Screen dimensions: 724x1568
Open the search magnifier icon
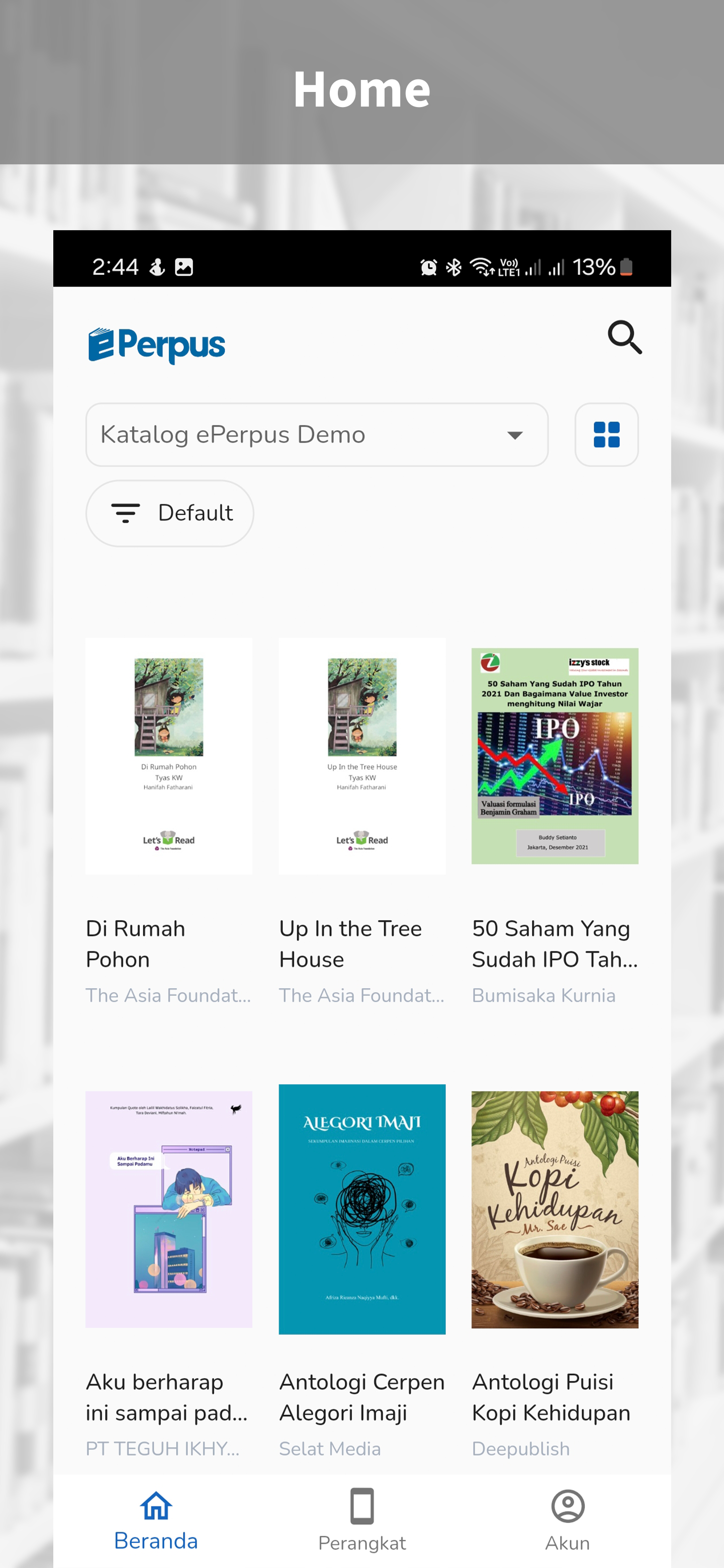click(625, 337)
